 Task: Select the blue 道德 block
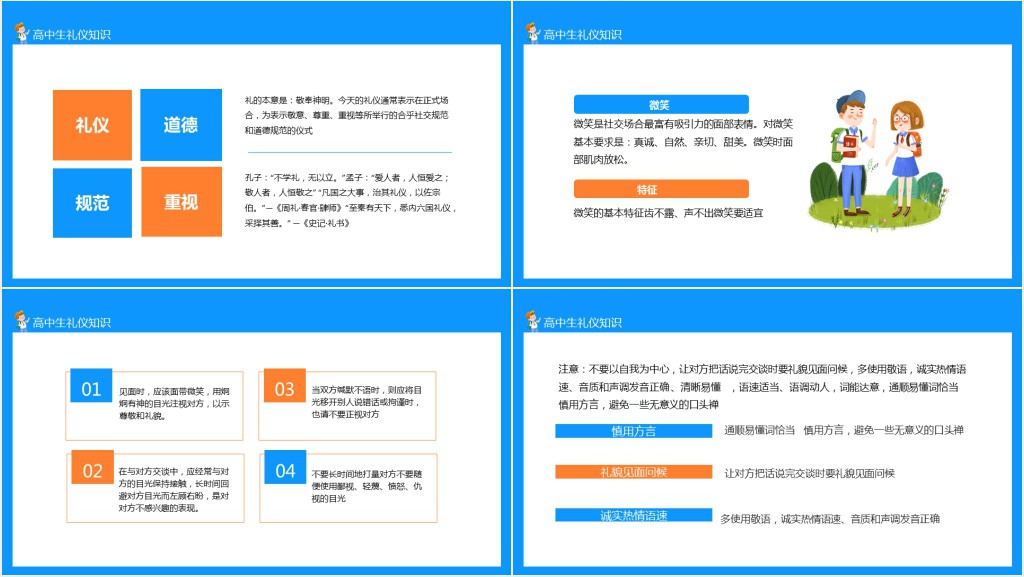click(181, 125)
